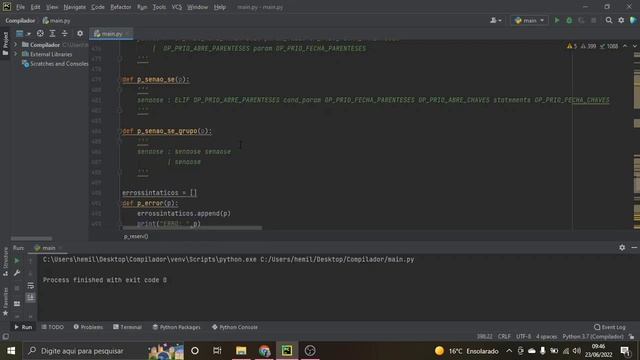Open the Run menu

pyautogui.click(x=142, y=7)
